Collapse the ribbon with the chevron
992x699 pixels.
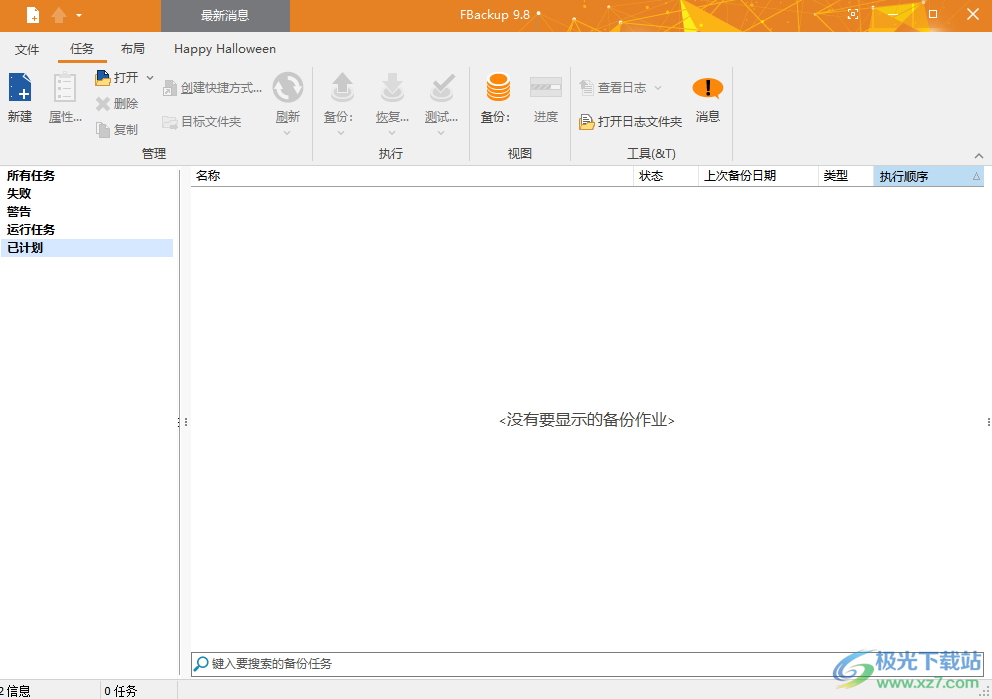[978, 154]
